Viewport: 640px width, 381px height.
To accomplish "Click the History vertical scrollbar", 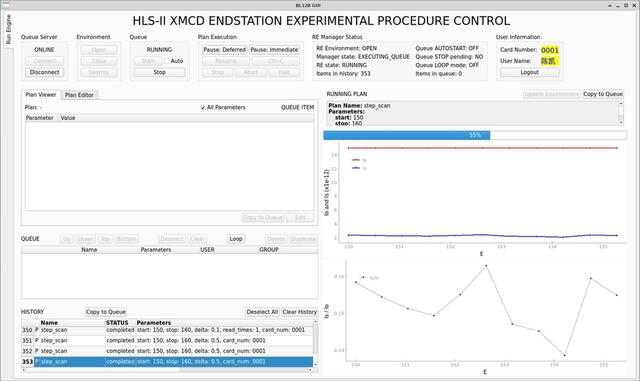I will (x=315, y=343).
